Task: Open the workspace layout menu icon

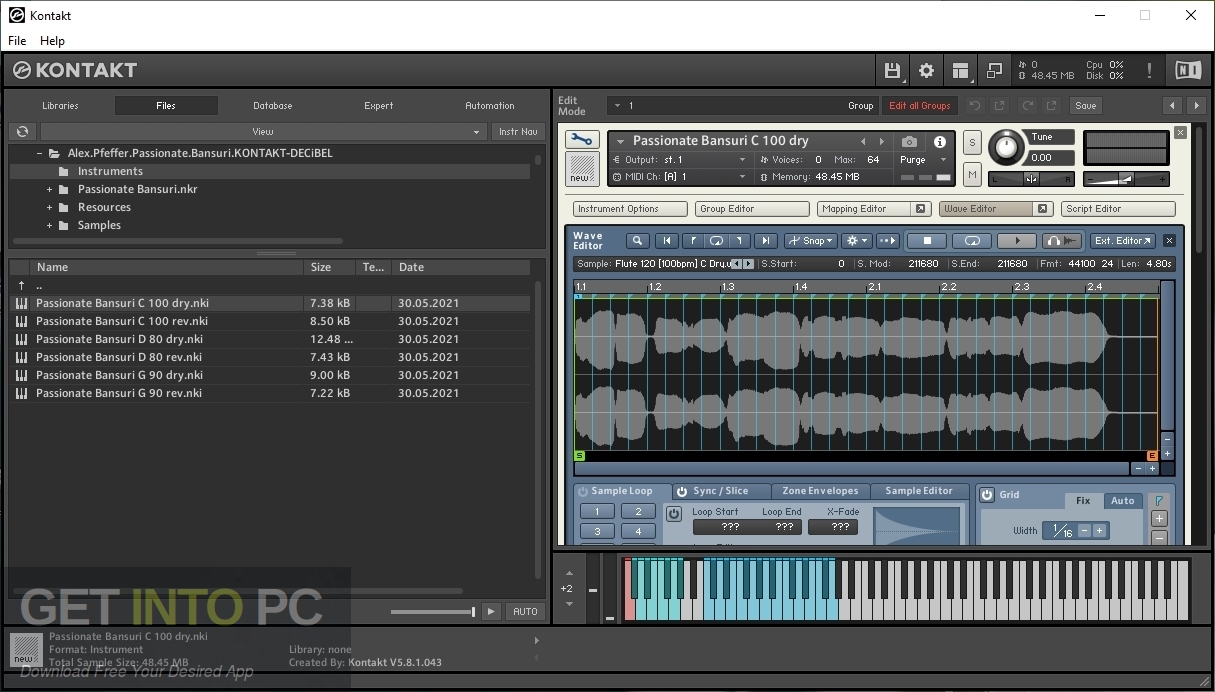Action: click(x=960, y=70)
